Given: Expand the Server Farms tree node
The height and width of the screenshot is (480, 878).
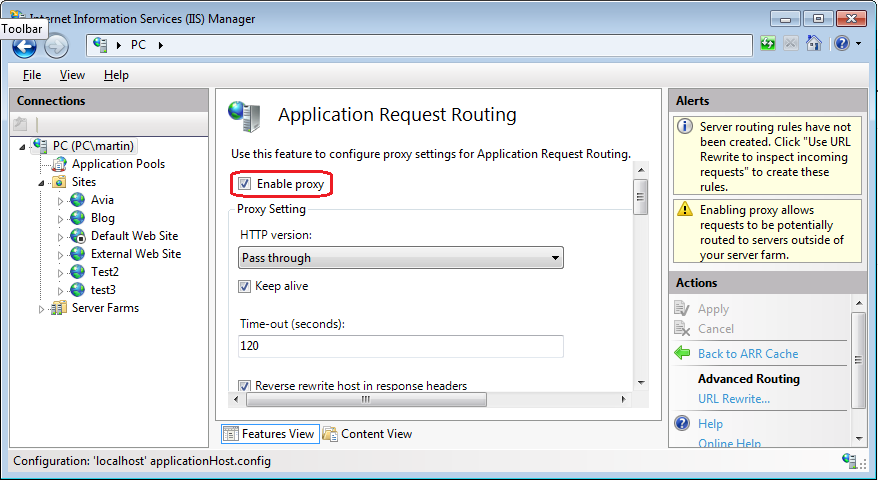Looking at the screenshot, I should tap(42, 309).
